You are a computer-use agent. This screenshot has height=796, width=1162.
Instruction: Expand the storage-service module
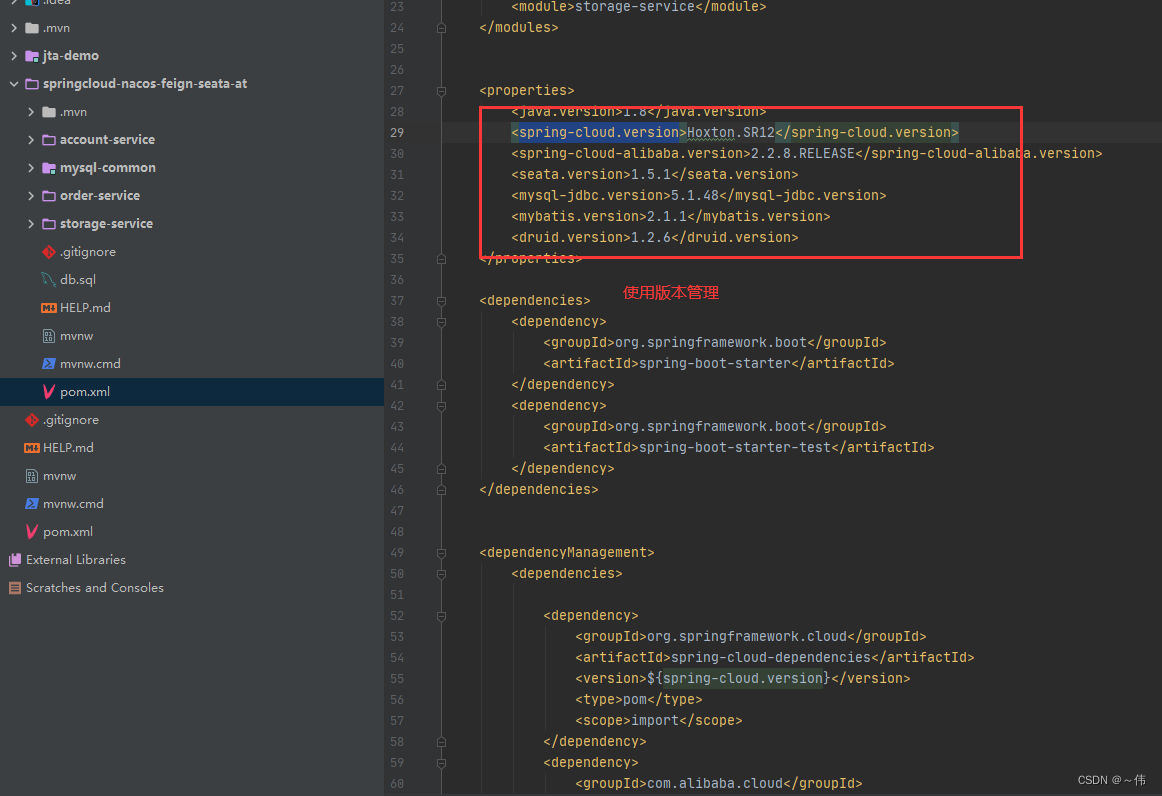point(31,224)
